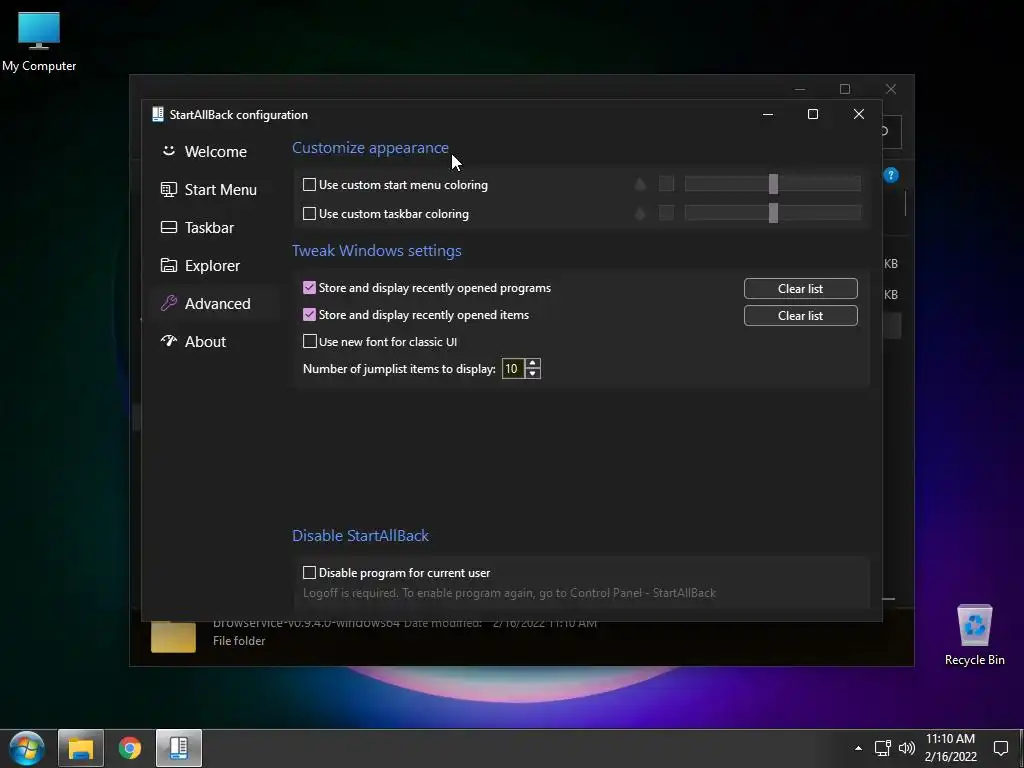Click the folder thumbnail in Explorer details pane
The image size is (1024, 768).
tap(173, 637)
